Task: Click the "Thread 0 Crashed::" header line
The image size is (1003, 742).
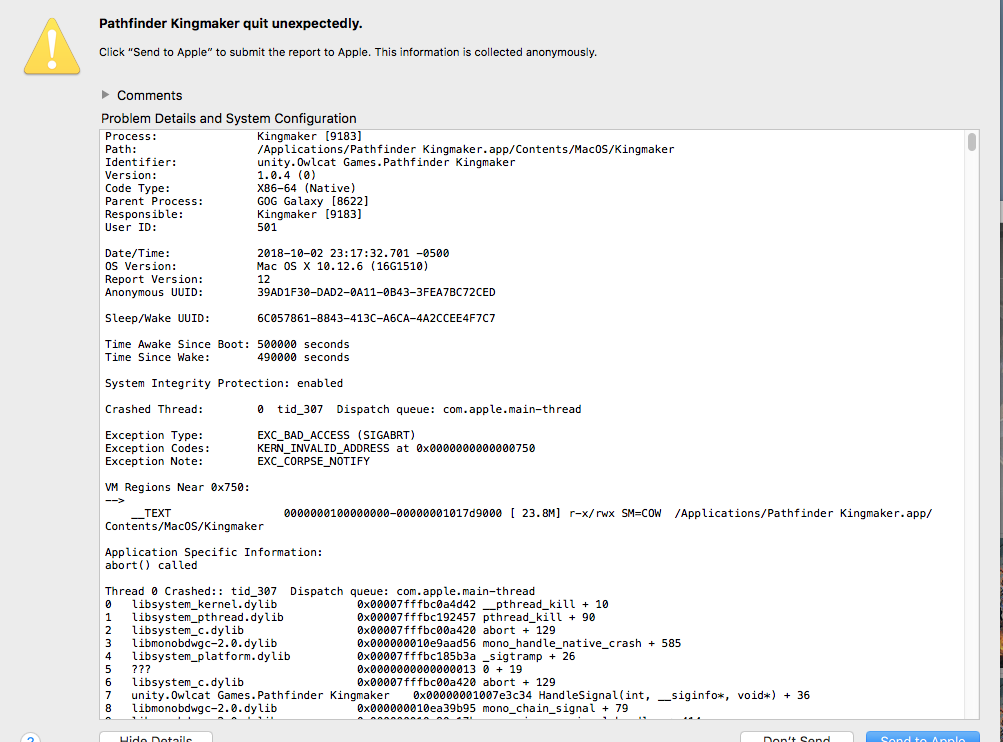Action: click(320, 592)
